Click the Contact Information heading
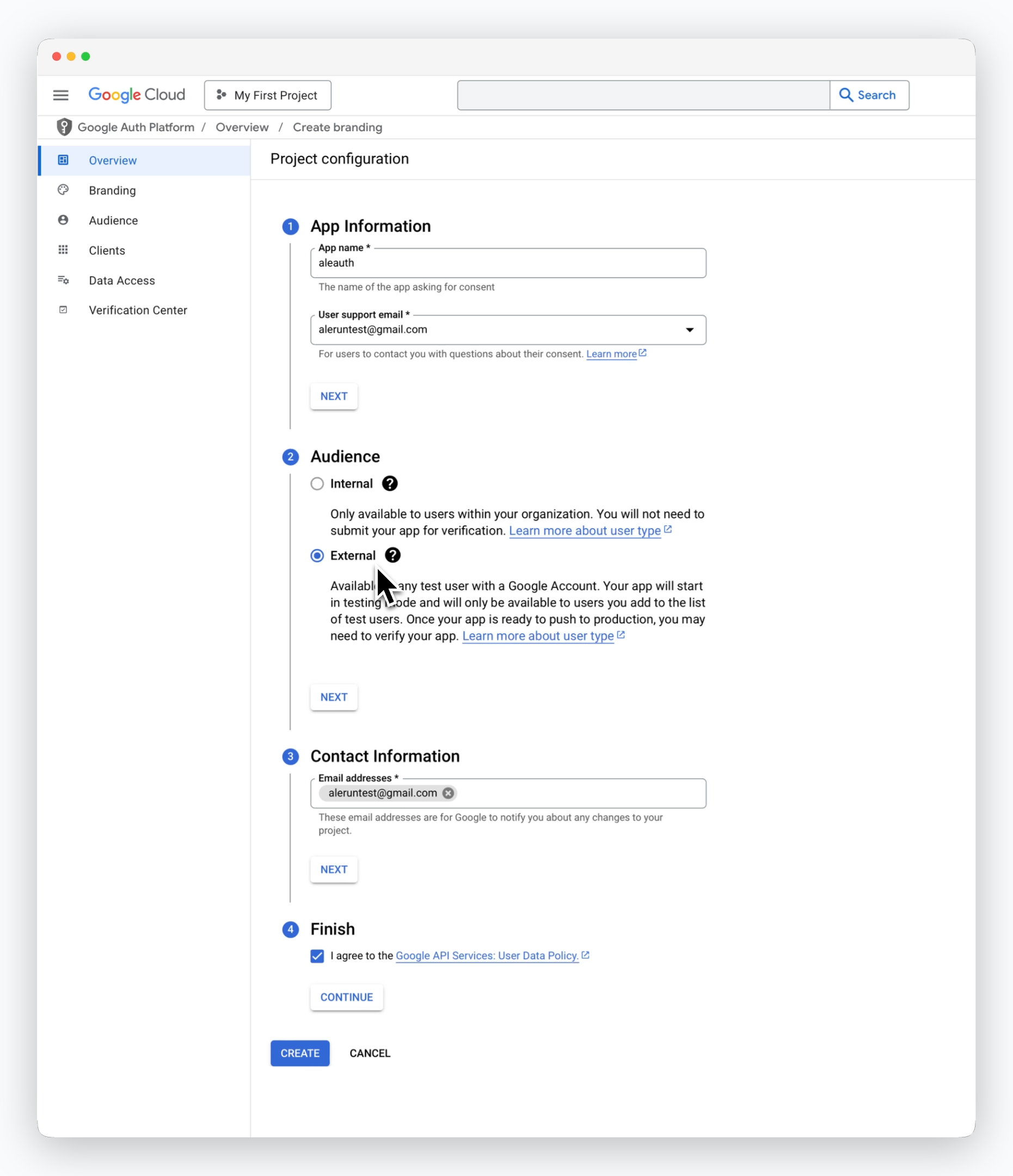1013x1176 pixels. (385, 757)
